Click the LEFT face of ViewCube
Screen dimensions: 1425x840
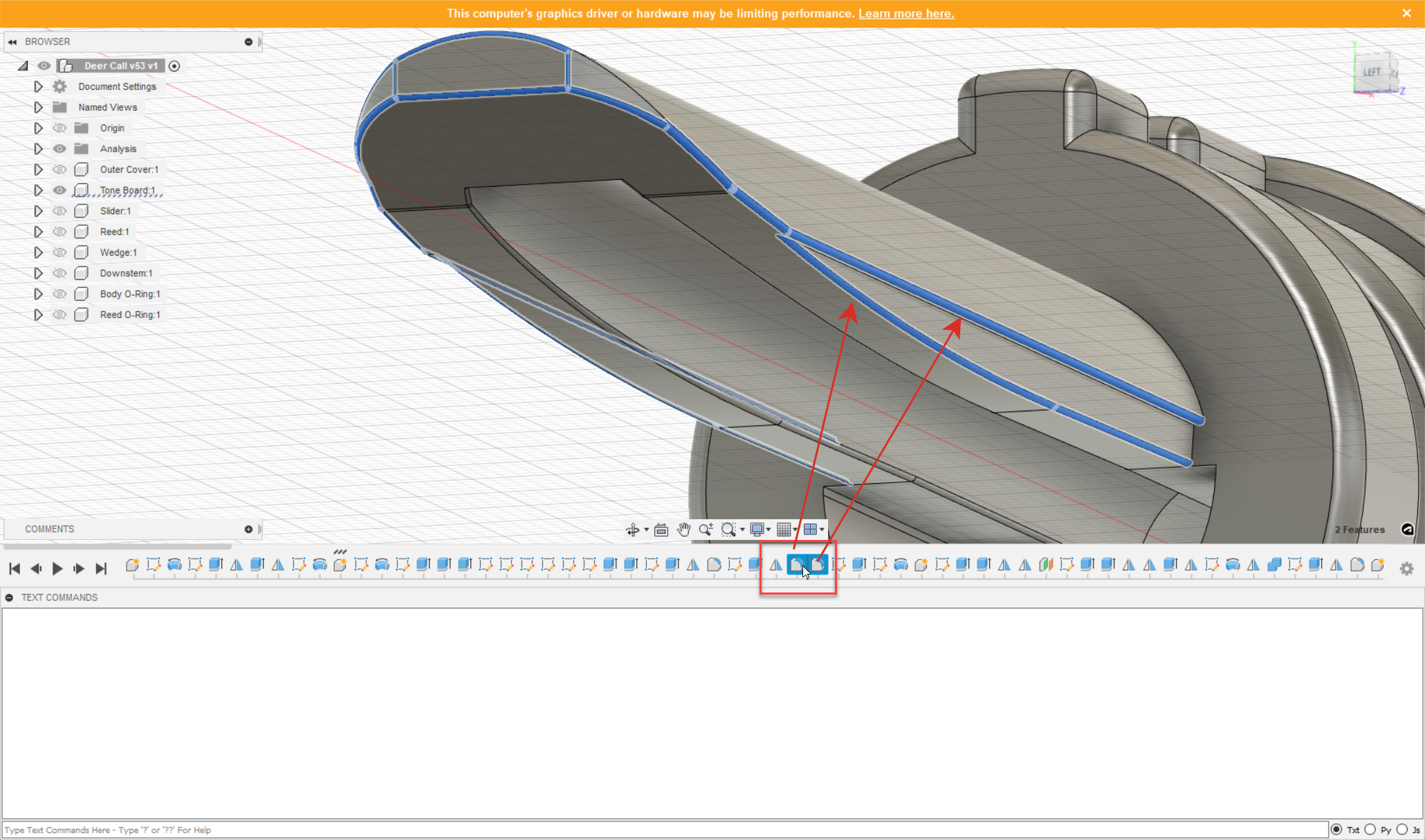1372,72
